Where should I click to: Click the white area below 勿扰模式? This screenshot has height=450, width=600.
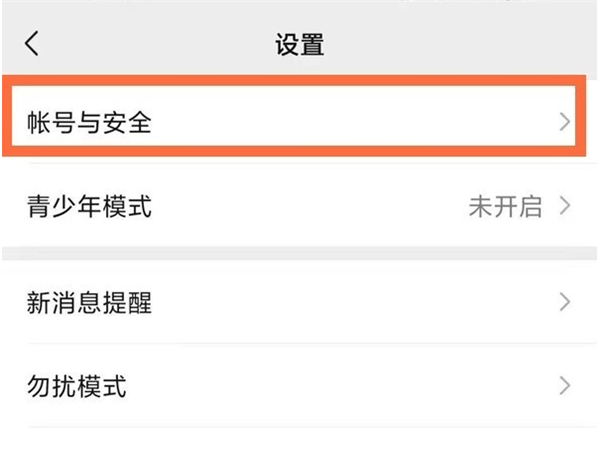[x=300, y=437]
